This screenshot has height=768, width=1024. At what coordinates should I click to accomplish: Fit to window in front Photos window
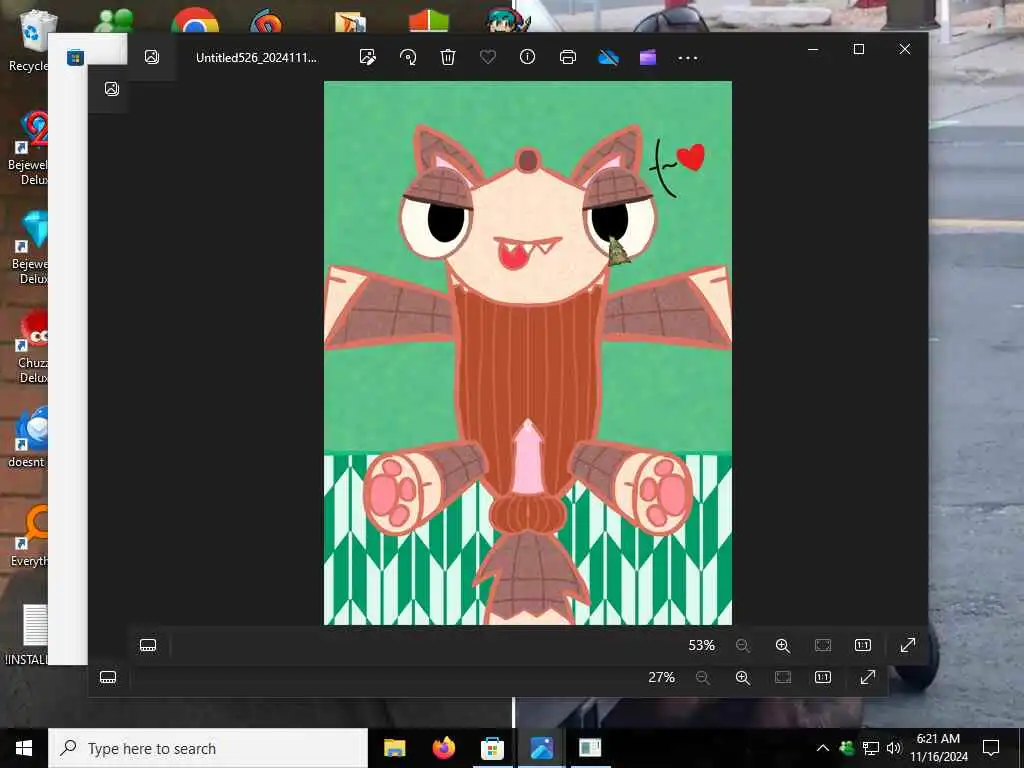[823, 645]
